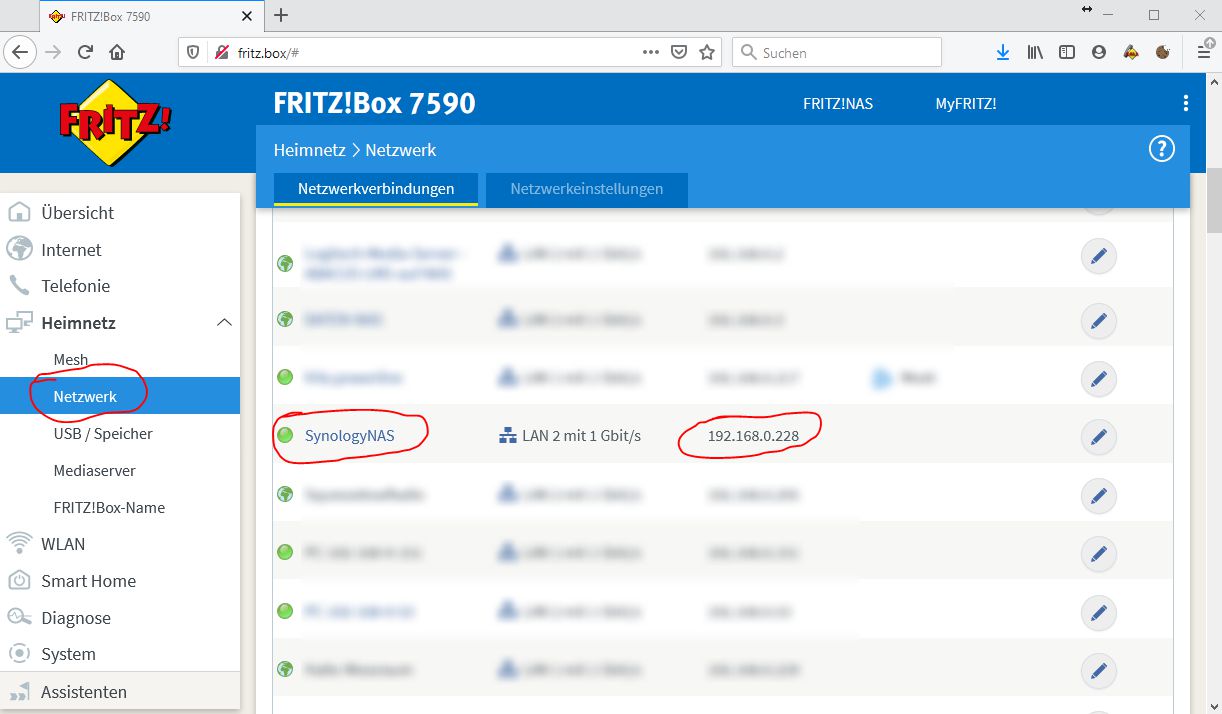Click the FRITZ! logo
The height and width of the screenshot is (714, 1222).
coord(115,123)
